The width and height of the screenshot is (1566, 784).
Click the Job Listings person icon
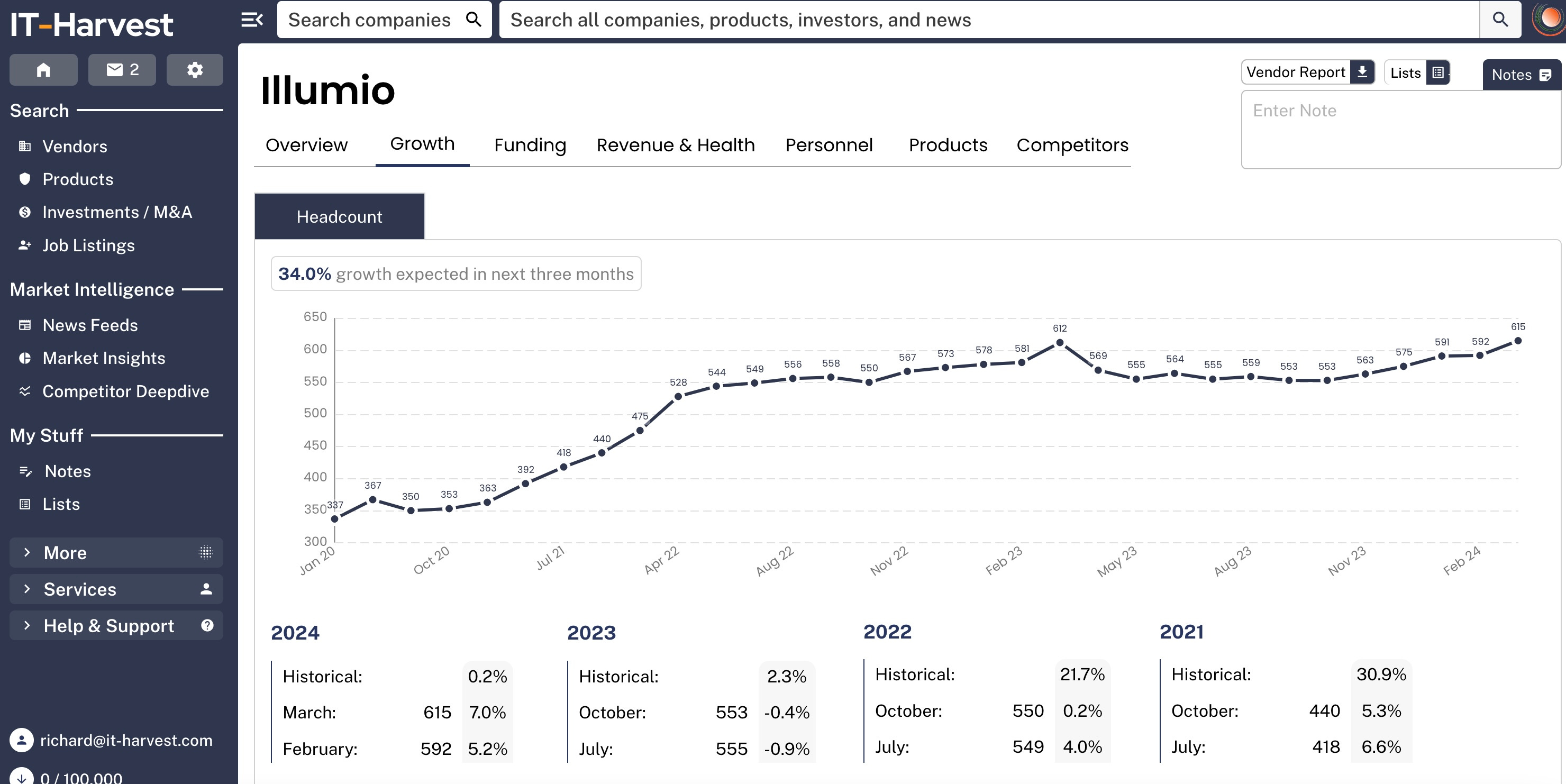click(x=25, y=245)
